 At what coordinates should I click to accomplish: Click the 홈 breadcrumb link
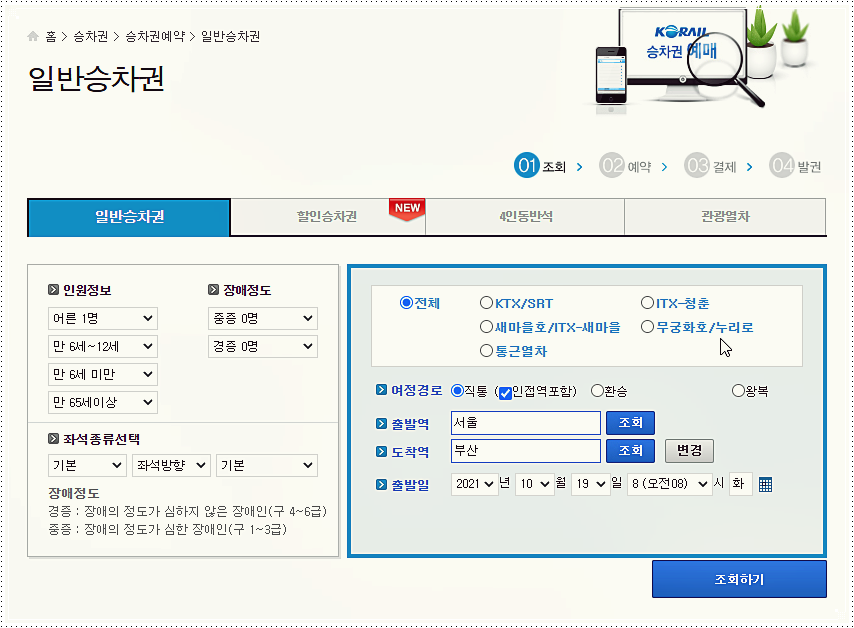pos(51,36)
